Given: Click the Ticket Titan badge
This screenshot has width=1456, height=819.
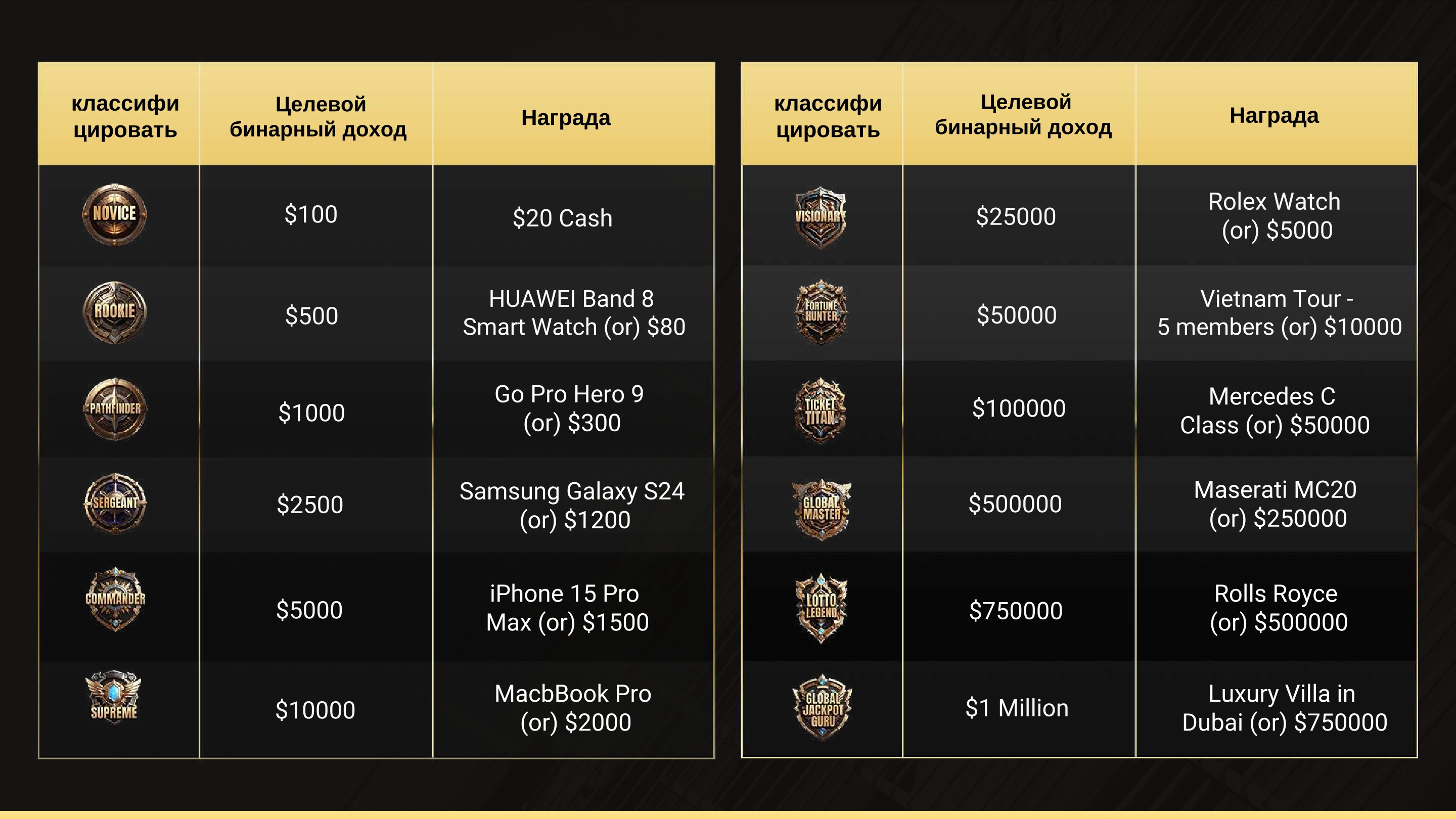Looking at the screenshot, I should 820,411.
